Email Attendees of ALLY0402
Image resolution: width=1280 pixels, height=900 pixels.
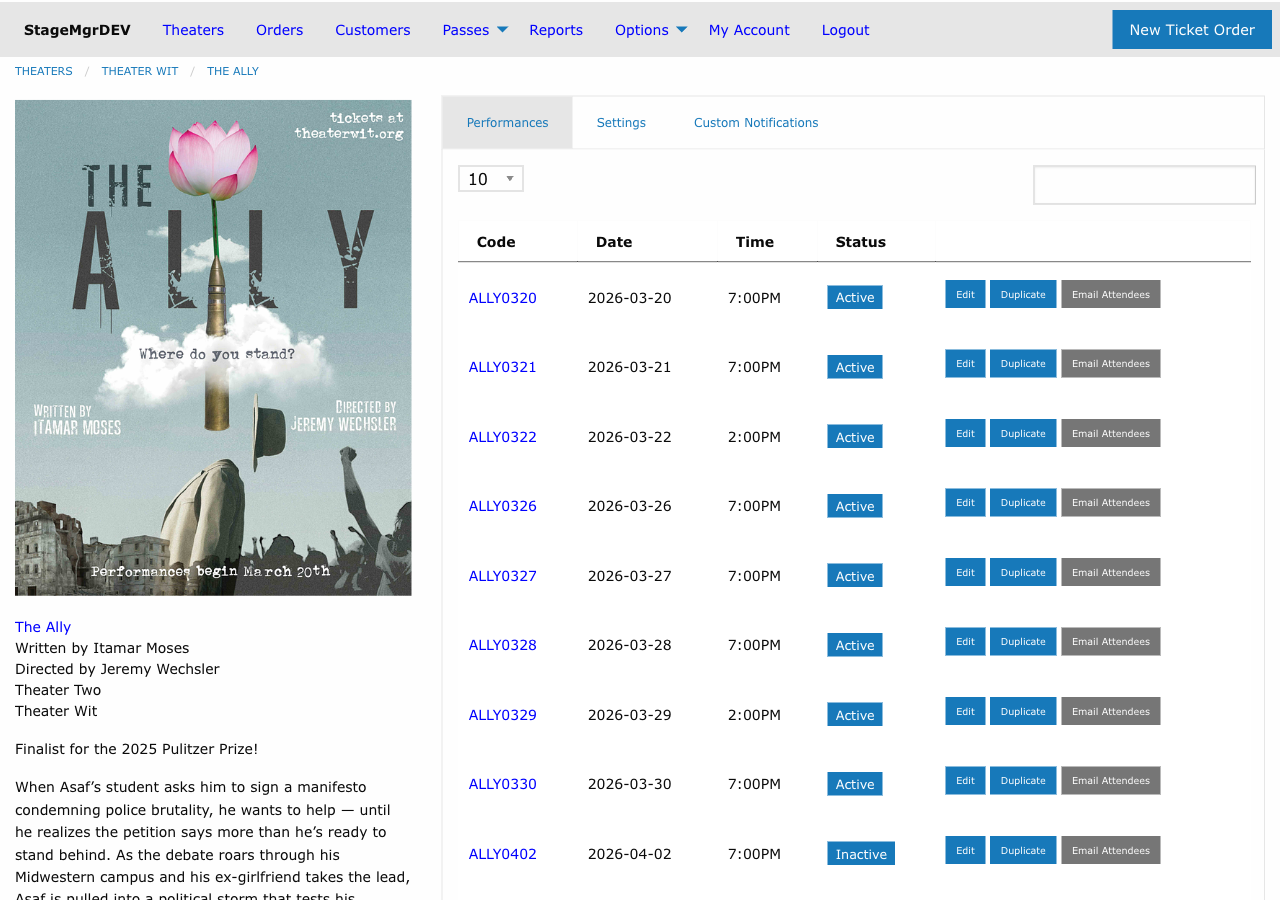click(x=1111, y=850)
